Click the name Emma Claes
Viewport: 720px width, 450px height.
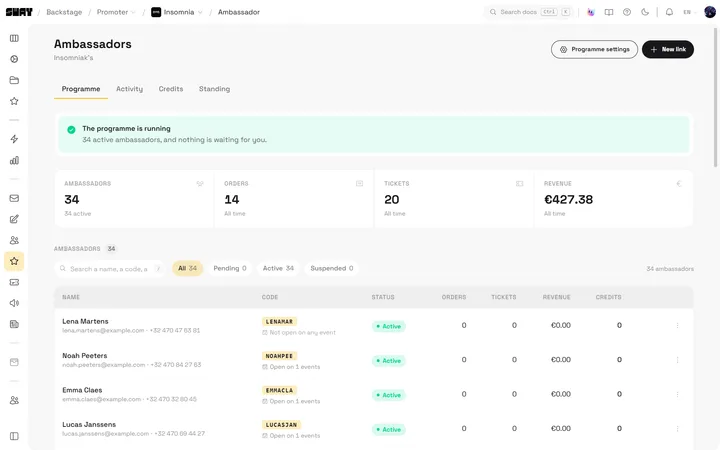82,390
